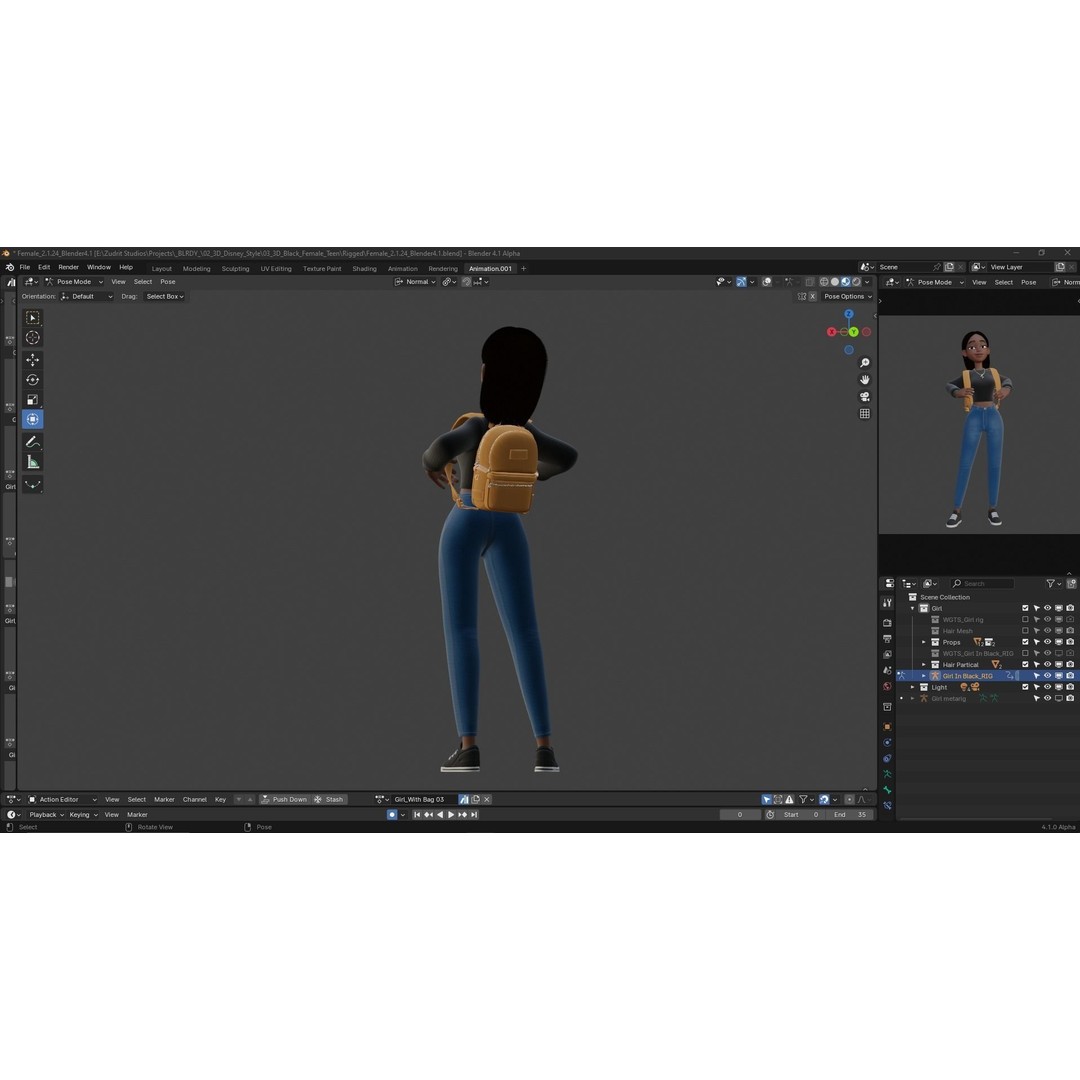Click the current frame number field

point(740,815)
